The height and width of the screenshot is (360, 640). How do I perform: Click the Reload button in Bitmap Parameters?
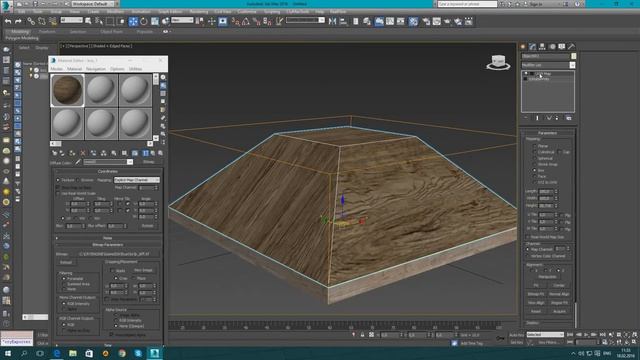(66, 262)
